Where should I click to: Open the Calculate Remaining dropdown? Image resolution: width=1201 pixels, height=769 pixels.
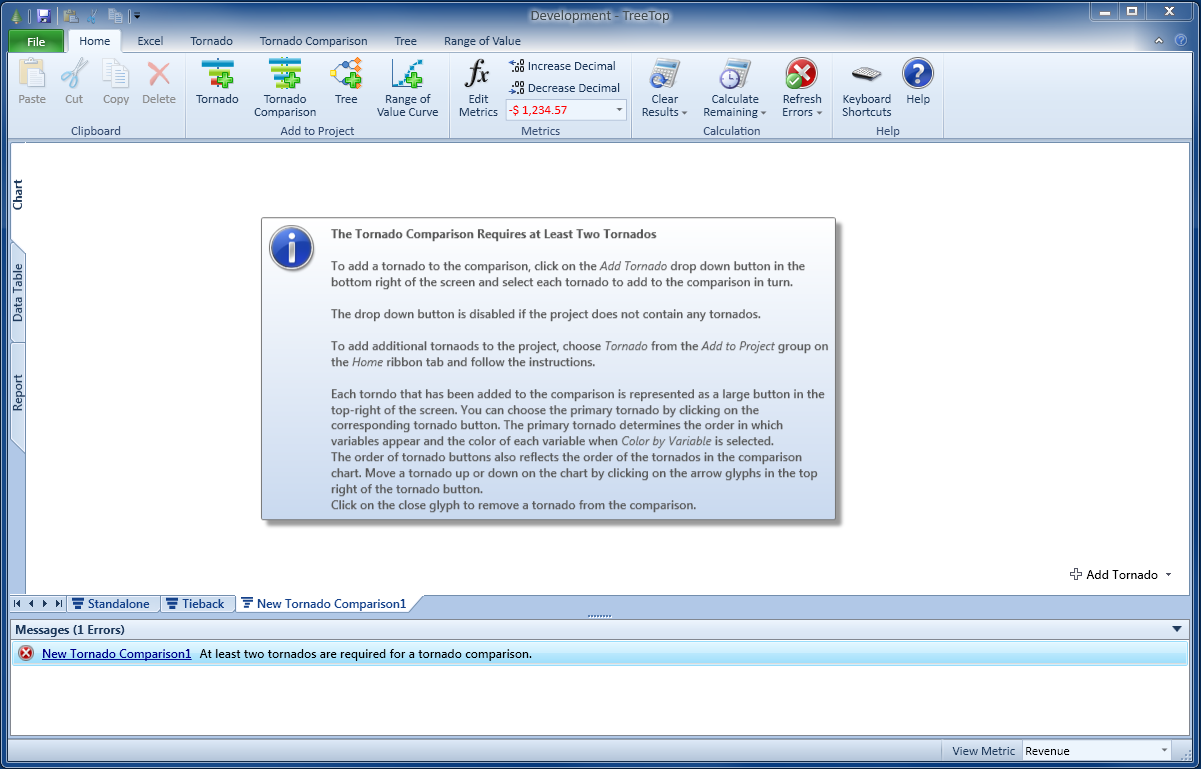click(x=735, y=112)
